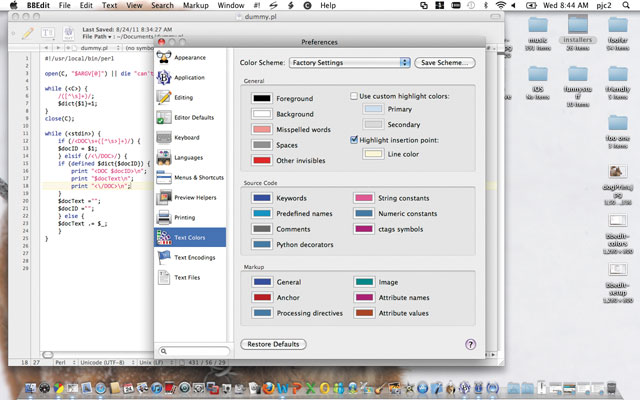This screenshot has width=640, height=400.
Task: Click the Keywords color swatch
Action: 262,198
